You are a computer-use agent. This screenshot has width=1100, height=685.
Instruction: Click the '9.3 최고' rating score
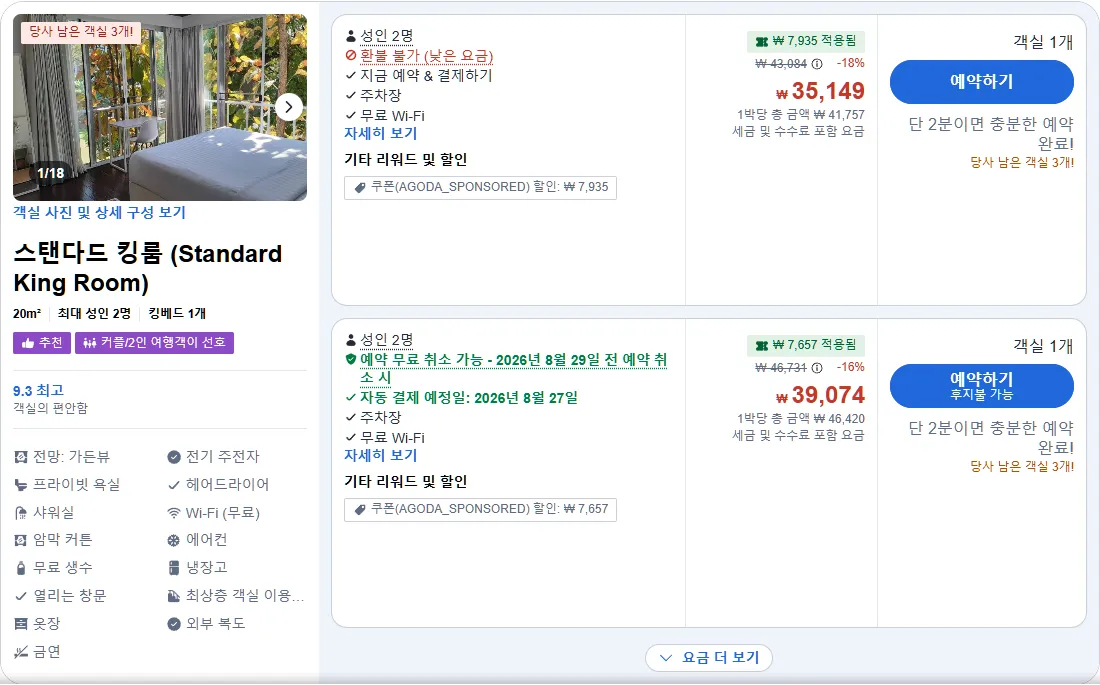39,390
